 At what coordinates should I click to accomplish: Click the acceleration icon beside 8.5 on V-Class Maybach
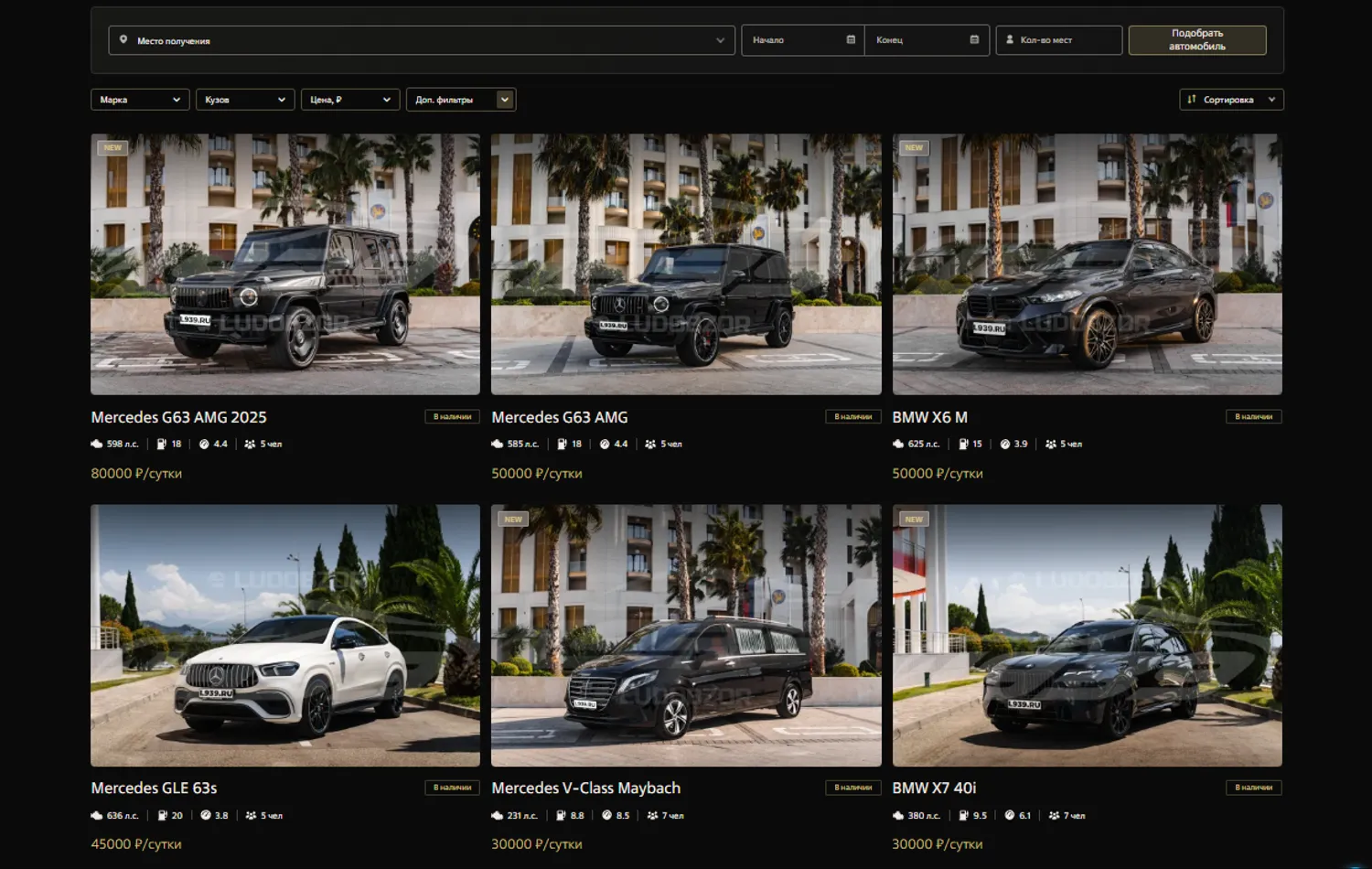[606, 816]
